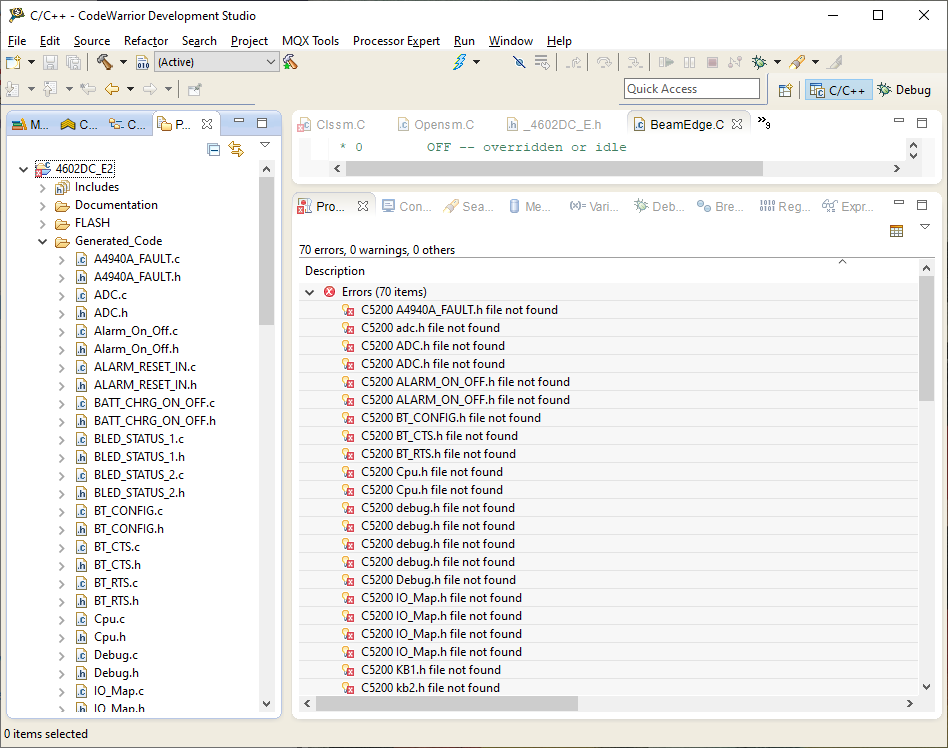948x748 pixels.
Task: Select error C5200 KB1.h file not found
Action: coord(430,670)
